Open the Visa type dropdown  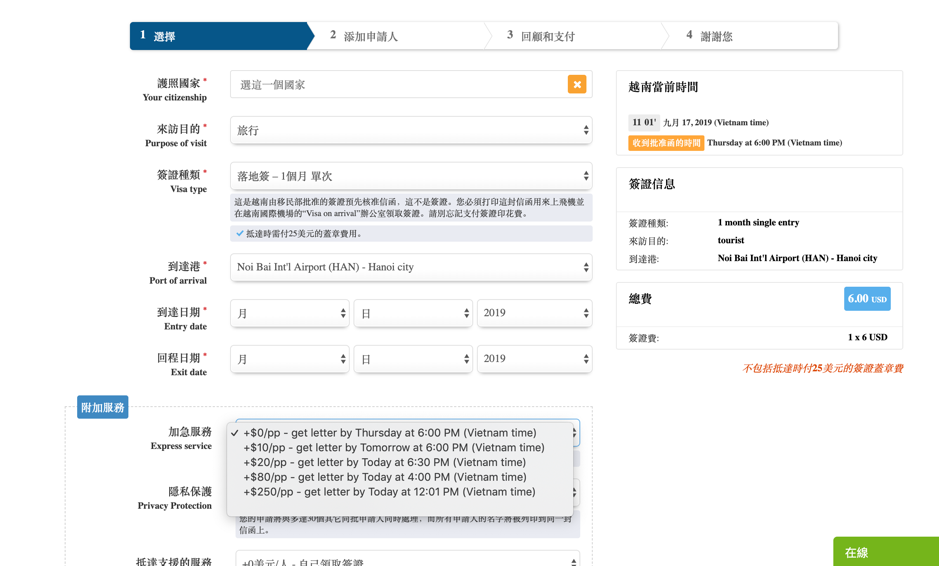pyautogui.click(x=410, y=176)
